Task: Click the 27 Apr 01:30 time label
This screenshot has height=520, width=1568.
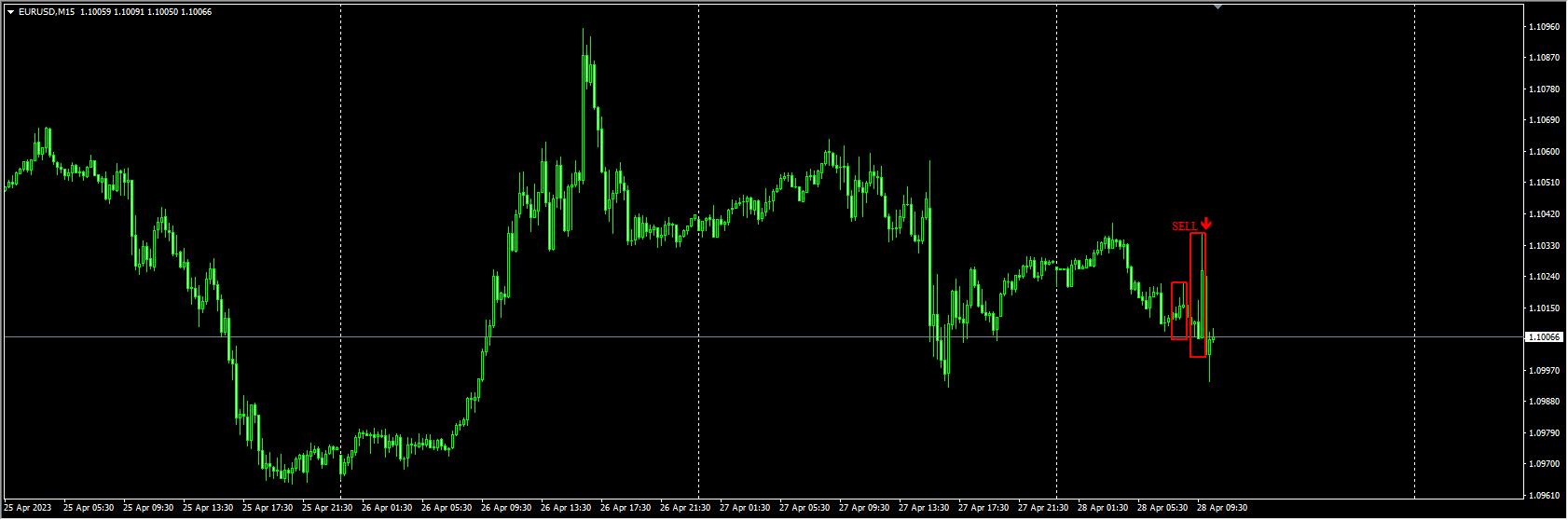Action: pos(745,508)
